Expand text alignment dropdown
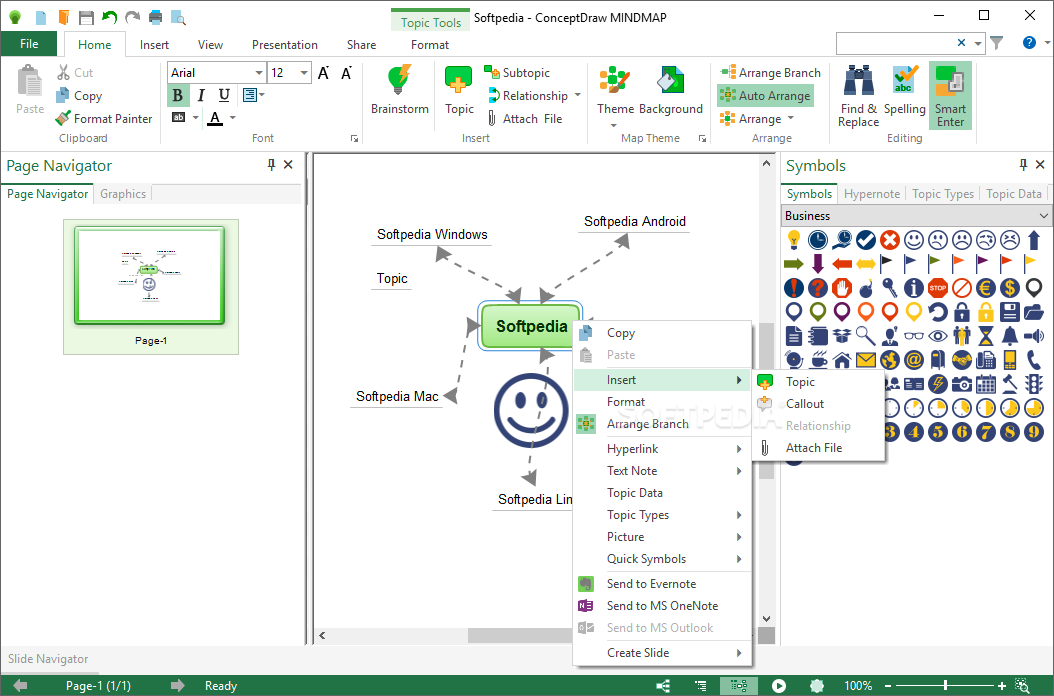 coord(261,95)
